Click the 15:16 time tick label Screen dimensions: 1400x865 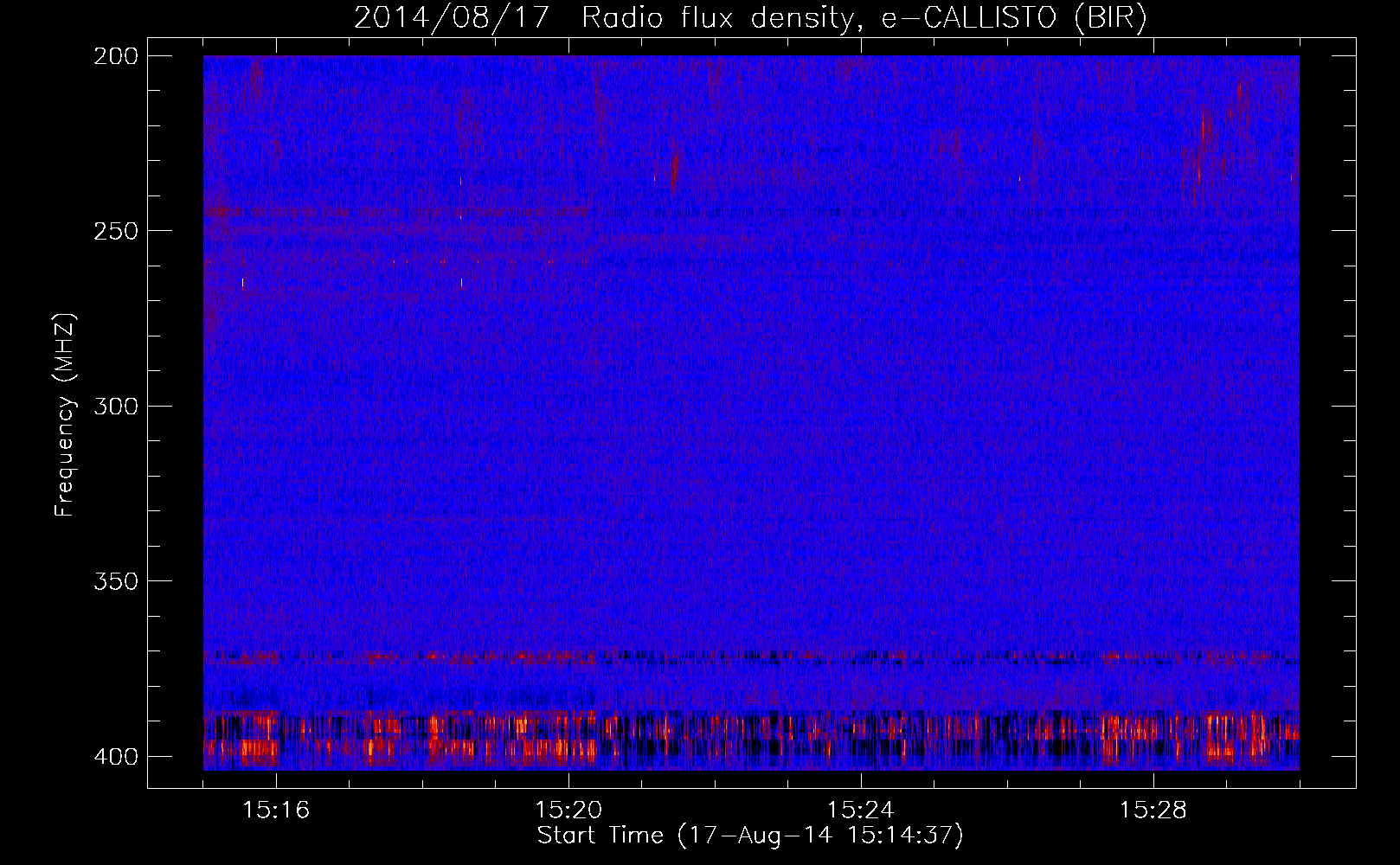click(x=277, y=811)
